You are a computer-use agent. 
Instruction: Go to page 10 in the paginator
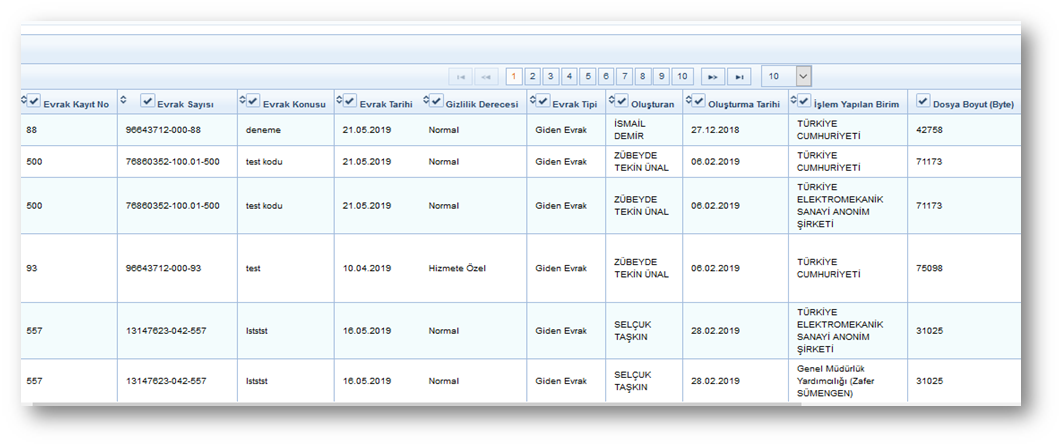682,77
